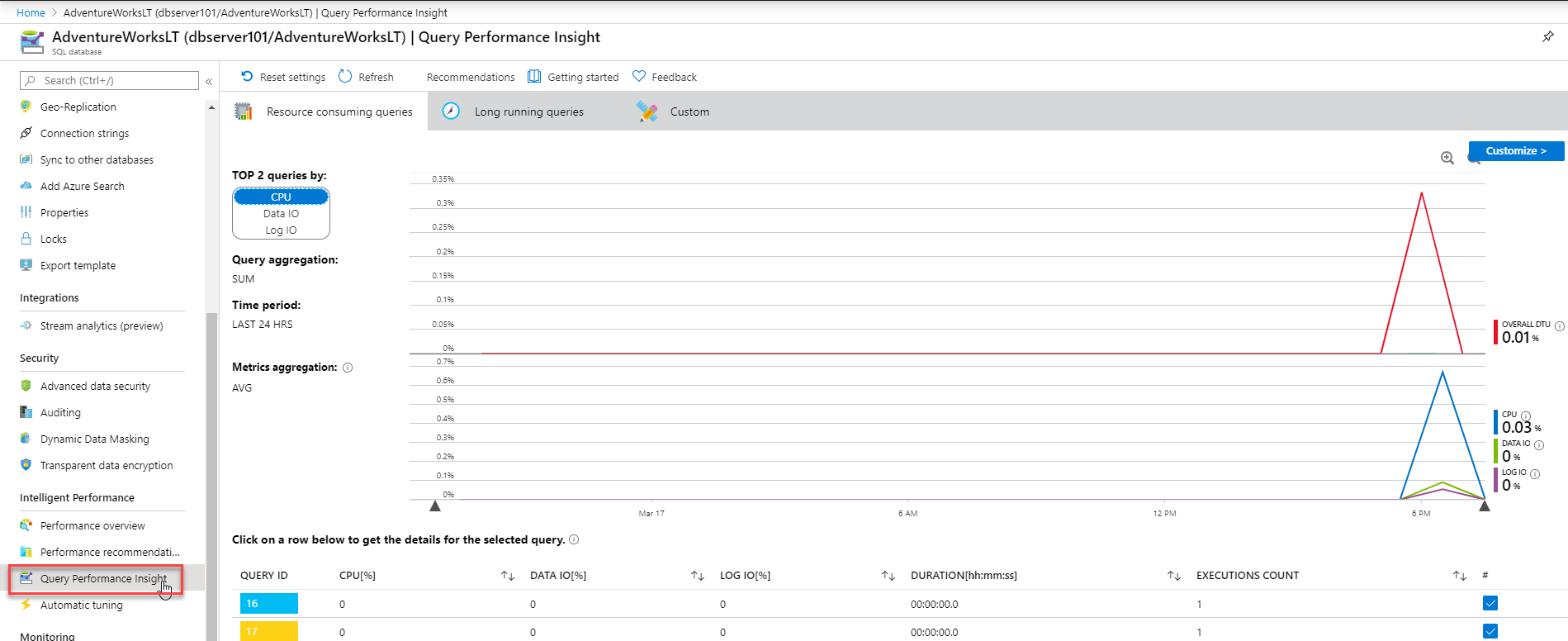Click the Performance overview icon
The image size is (1568, 641).
[x=26, y=525]
